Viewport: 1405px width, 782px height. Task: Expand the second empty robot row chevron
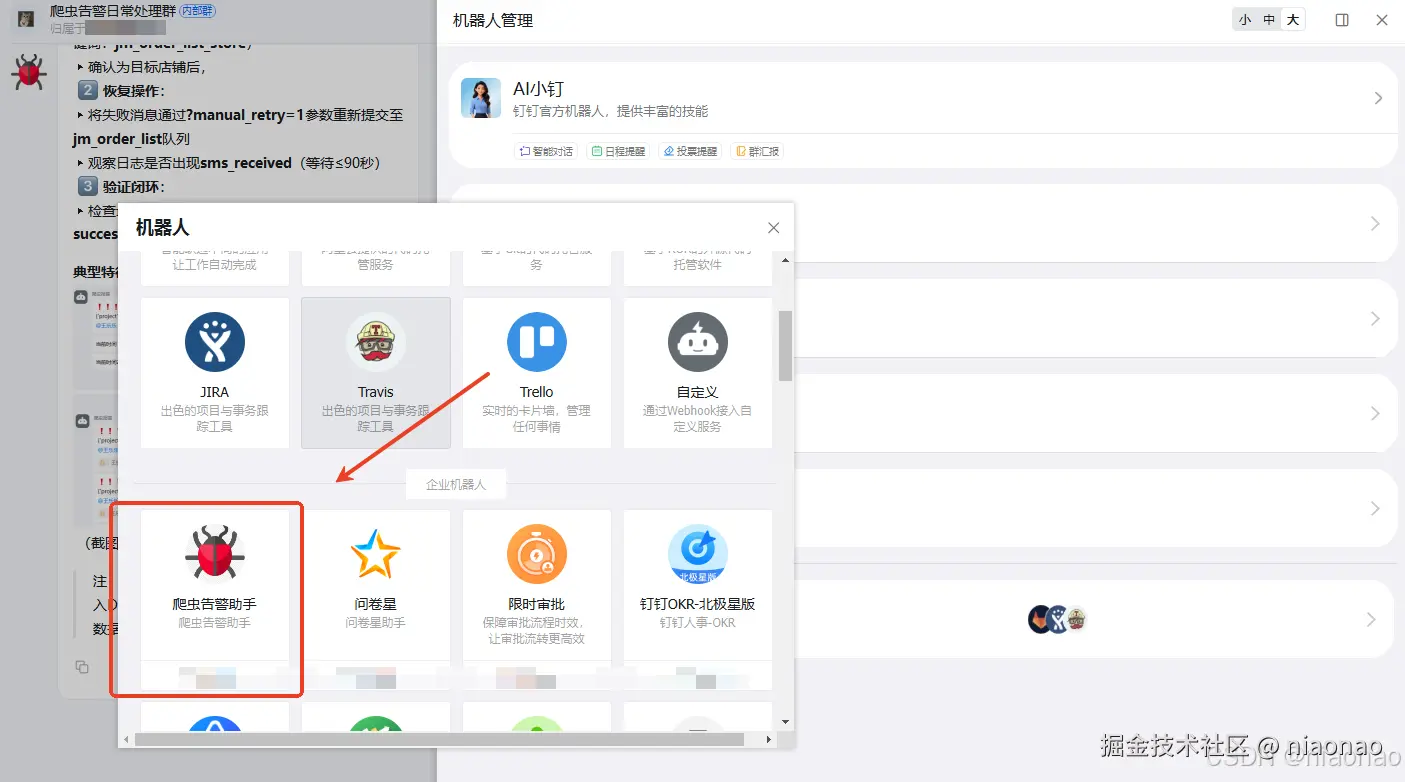click(x=1370, y=318)
